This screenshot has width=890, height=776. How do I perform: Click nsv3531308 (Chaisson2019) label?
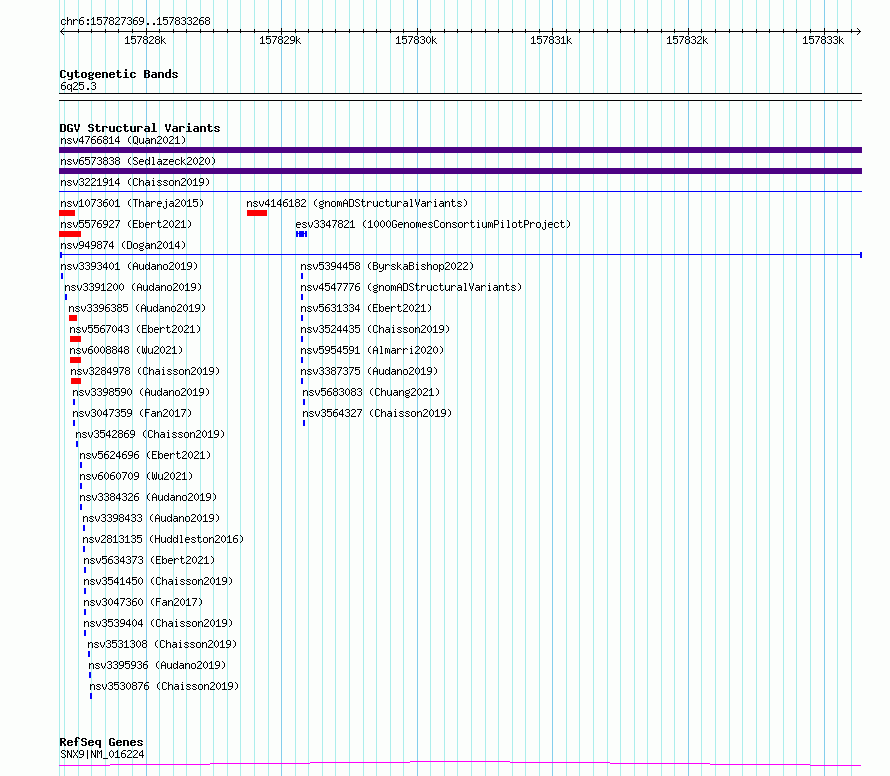(x=162, y=644)
